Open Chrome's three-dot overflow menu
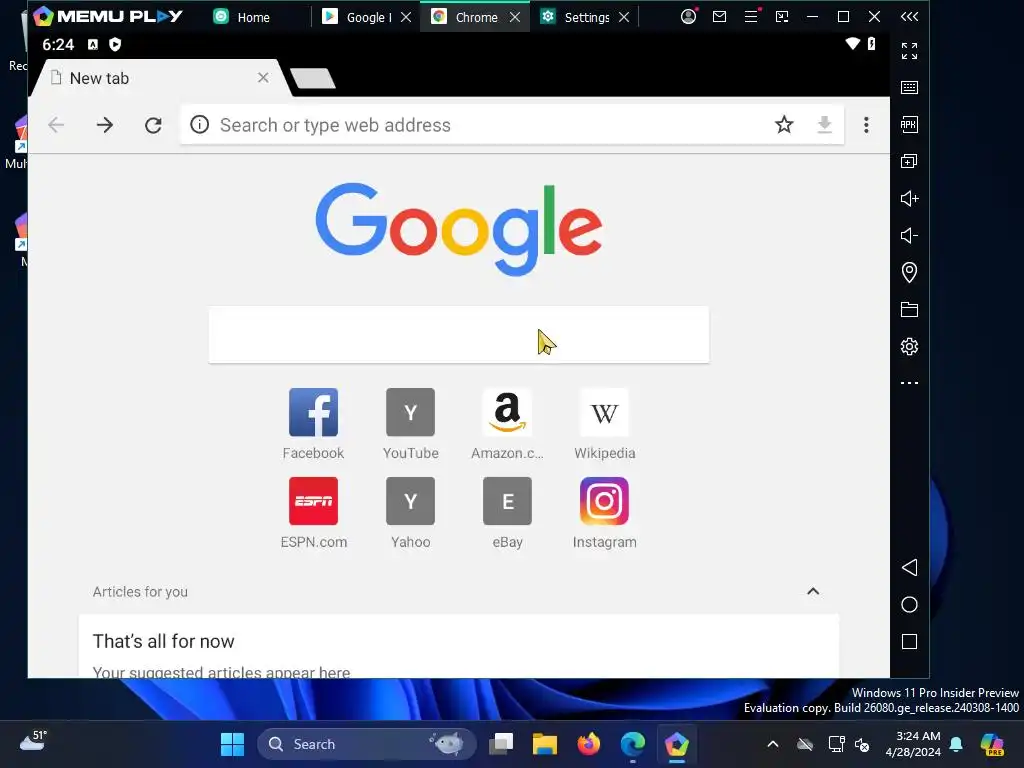Viewport: 1024px width, 768px height. [x=866, y=125]
